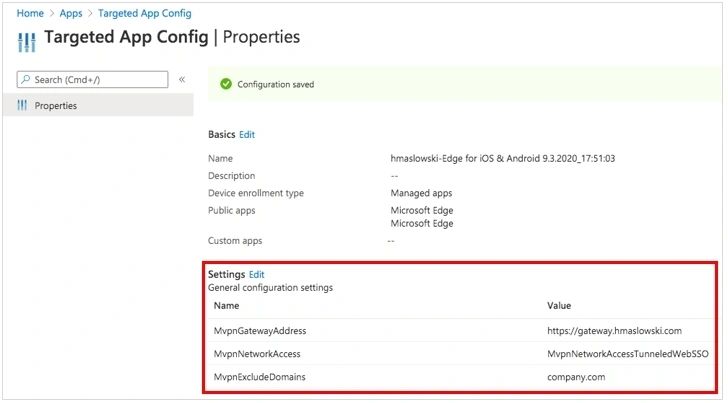728x403 pixels.
Task: Click the Custom apps label
Action: [235, 240]
